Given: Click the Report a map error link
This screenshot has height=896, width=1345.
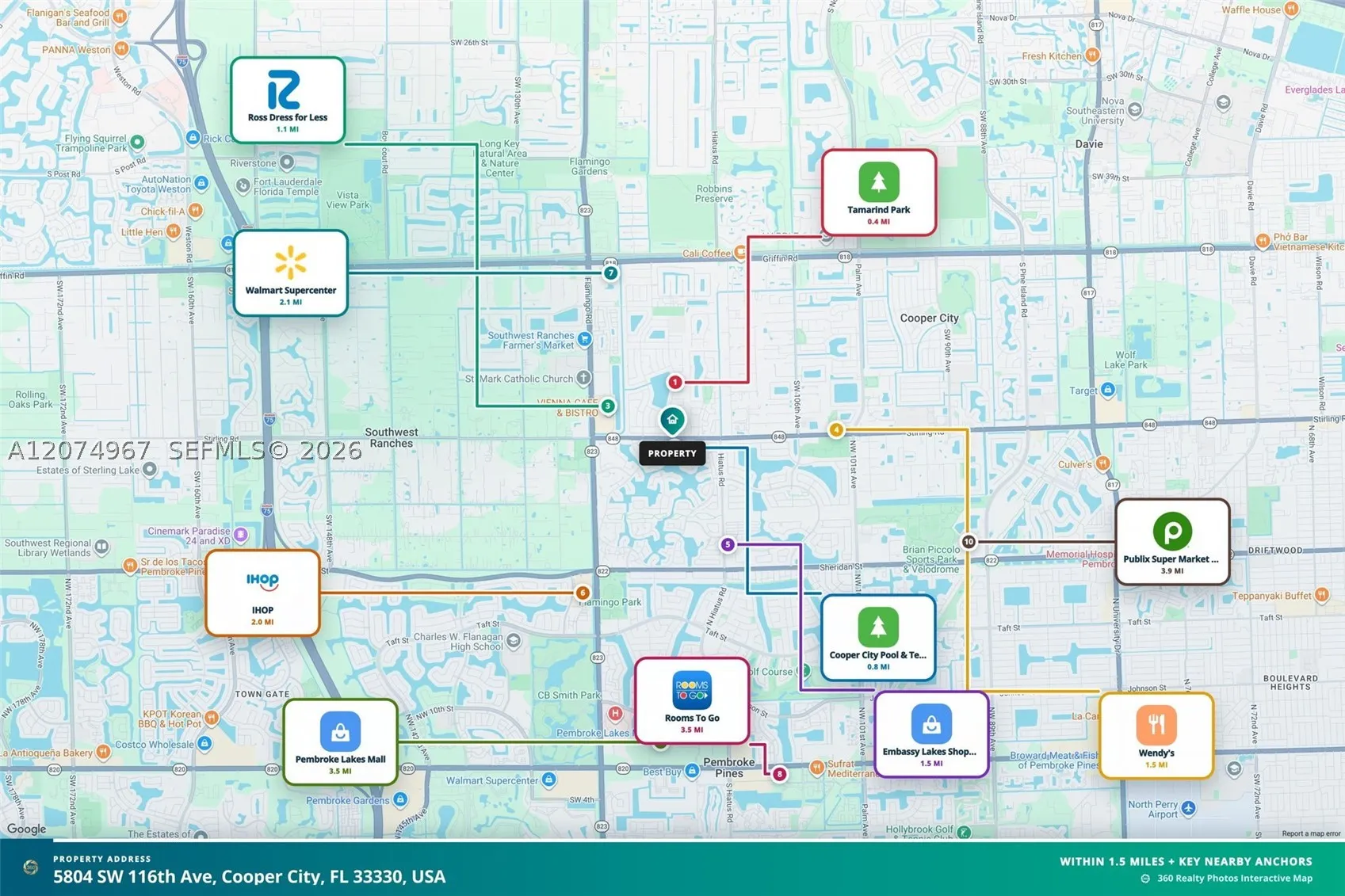Looking at the screenshot, I should (1311, 833).
